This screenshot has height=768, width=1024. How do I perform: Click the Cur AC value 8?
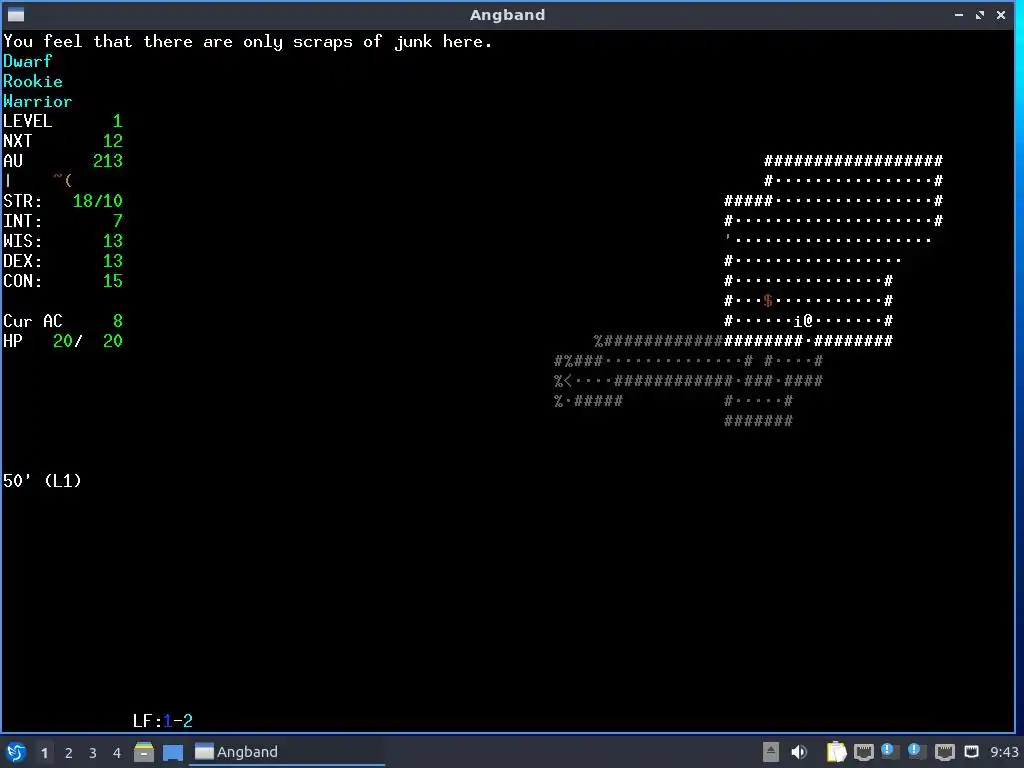tap(118, 321)
